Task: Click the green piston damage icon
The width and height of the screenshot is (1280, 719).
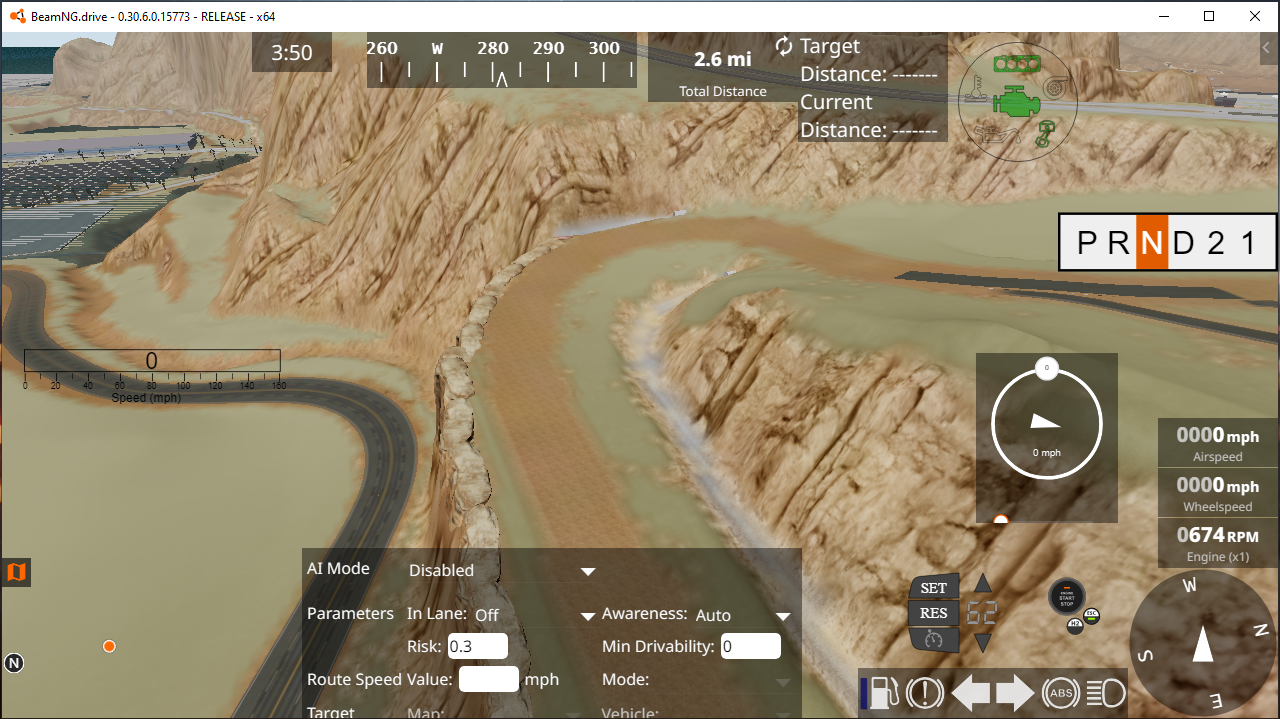Action: click(1045, 133)
